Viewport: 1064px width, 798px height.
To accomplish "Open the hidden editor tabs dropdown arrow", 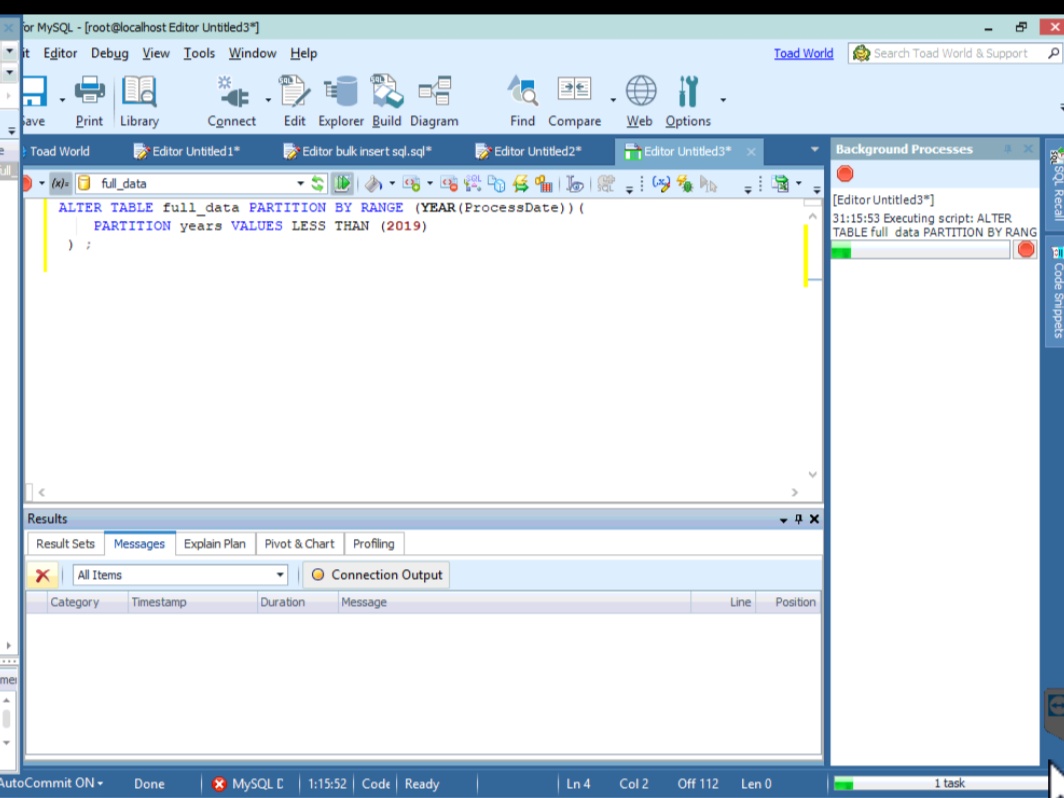I will pyautogui.click(x=812, y=148).
